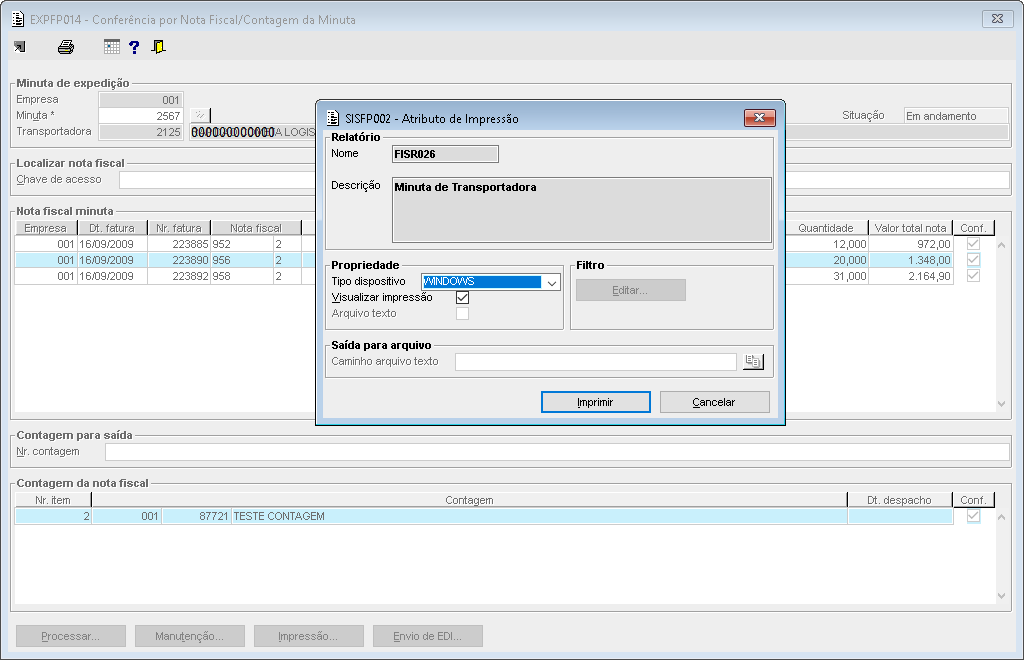Click scroll up arrow of Nota fiscal minuta grid
Image resolution: width=1024 pixels, height=660 pixels.
click(x=1002, y=245)
